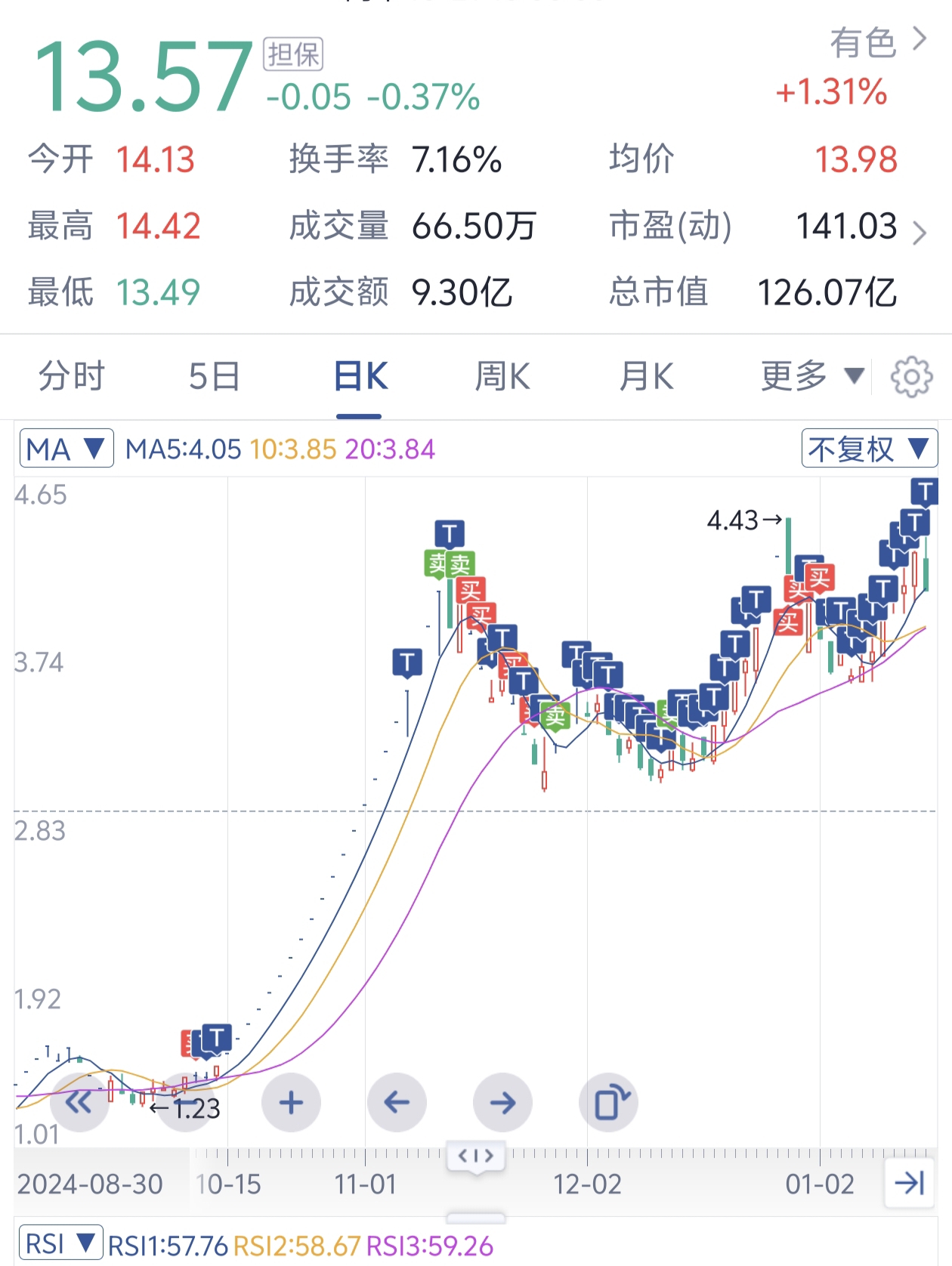Open the MA indicator dropdown
952x1266 pixels.
point(66,449)
